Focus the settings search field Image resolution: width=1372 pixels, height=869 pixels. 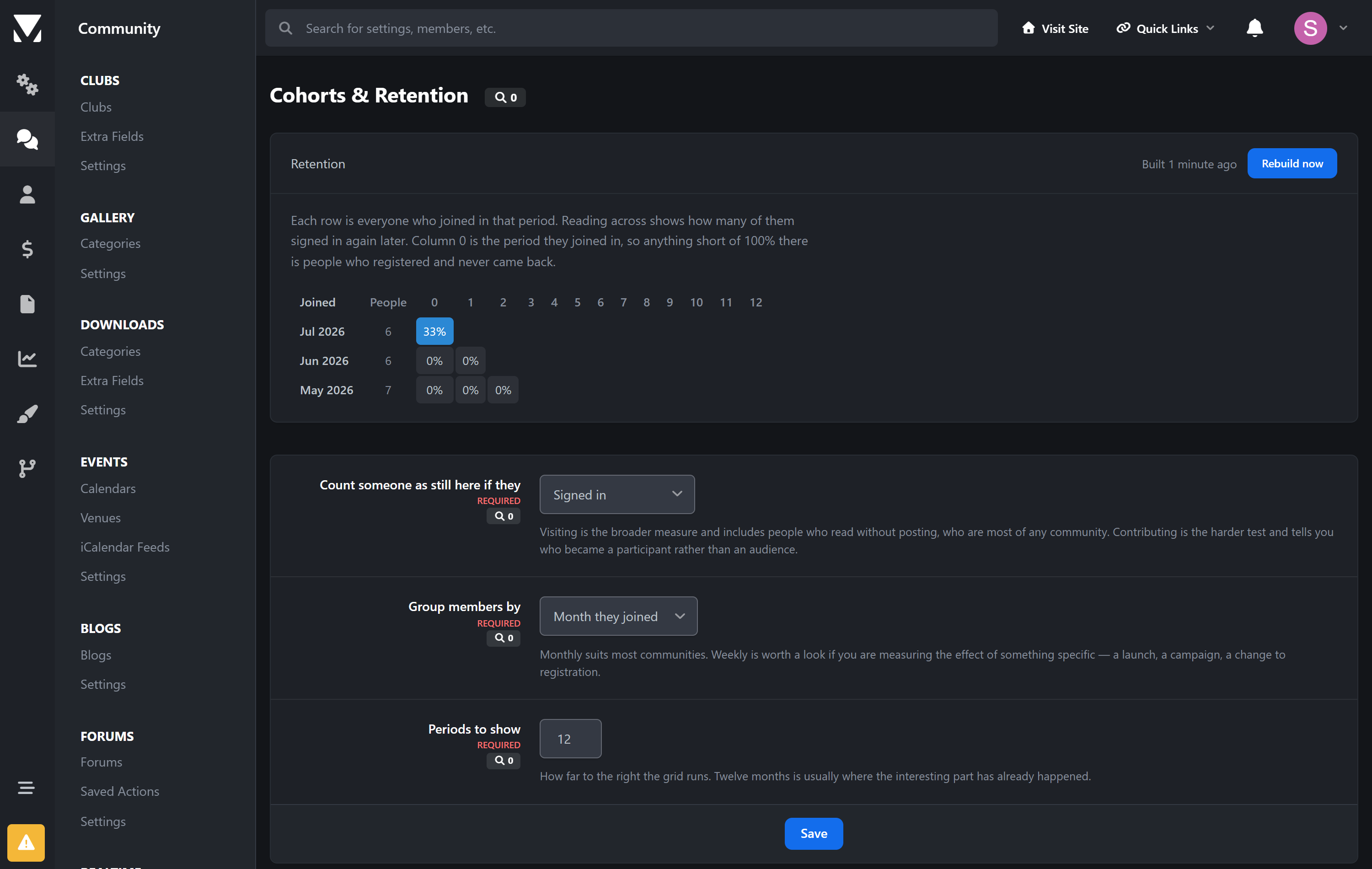[x=631, y=28]
